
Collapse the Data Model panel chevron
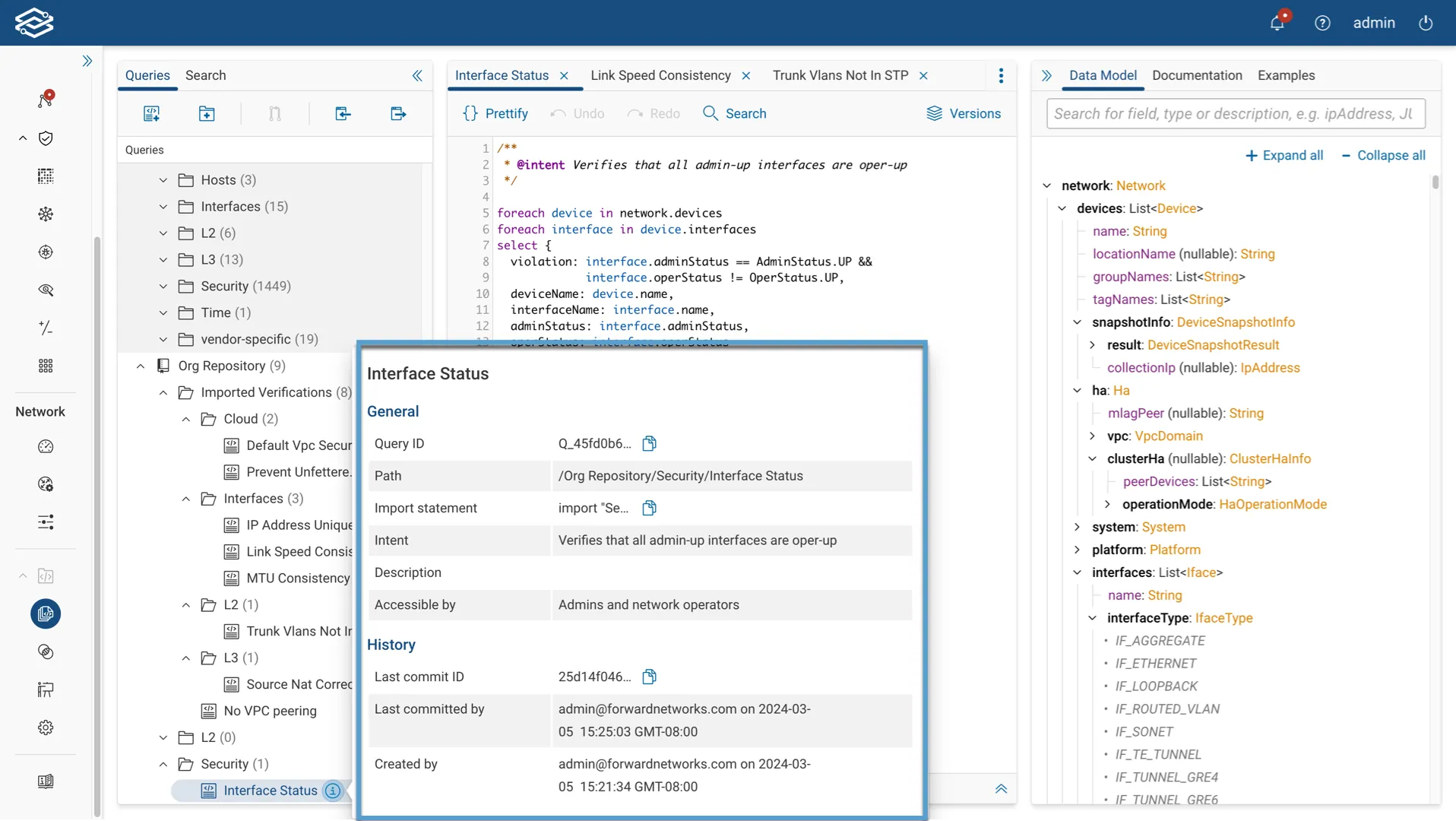pyautogui.click(x=1046, y=75)
